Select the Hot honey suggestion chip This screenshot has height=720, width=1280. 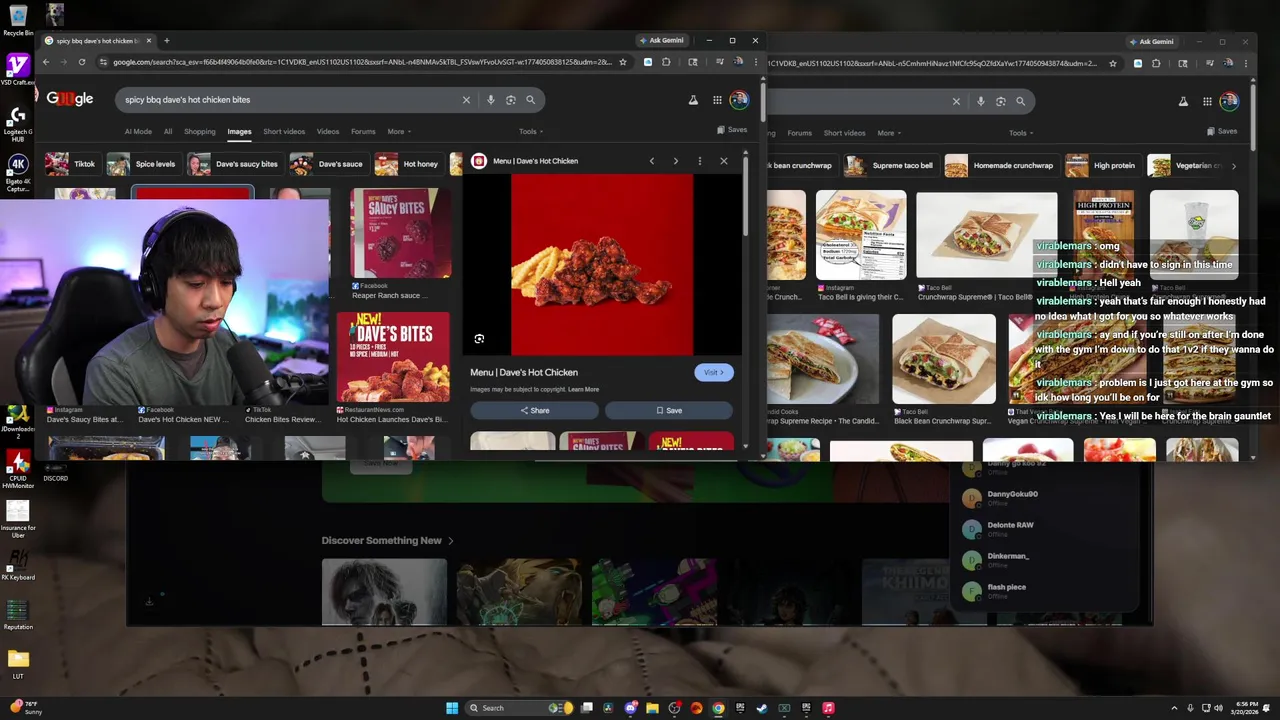click(x=408, y=164)
